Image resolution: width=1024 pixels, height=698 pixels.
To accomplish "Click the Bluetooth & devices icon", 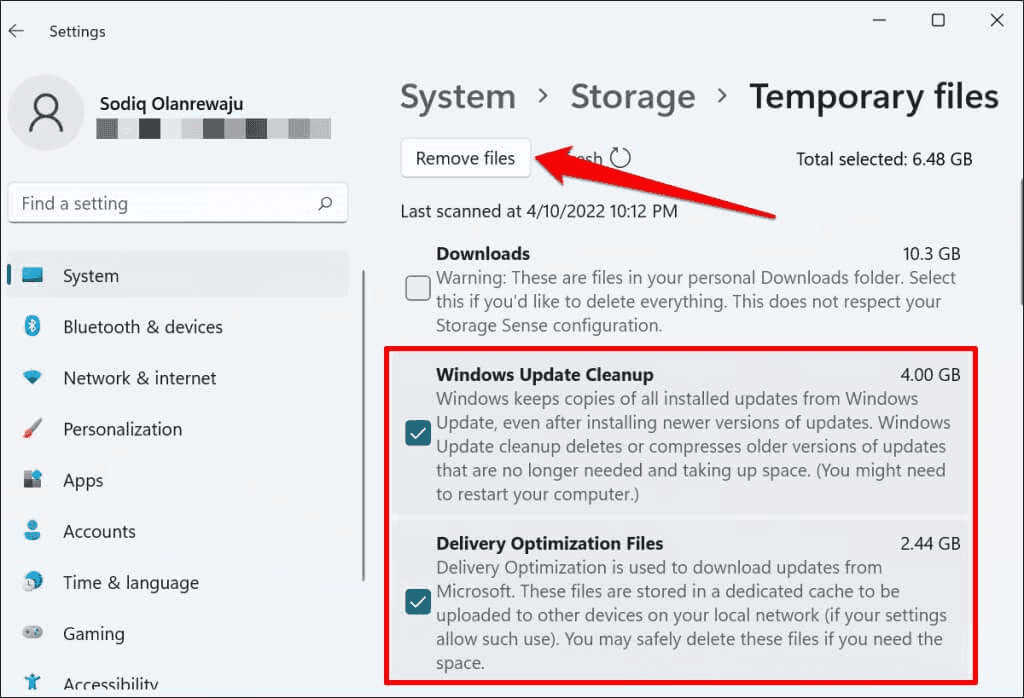I will pyautogui.click(x=32, y=327).
